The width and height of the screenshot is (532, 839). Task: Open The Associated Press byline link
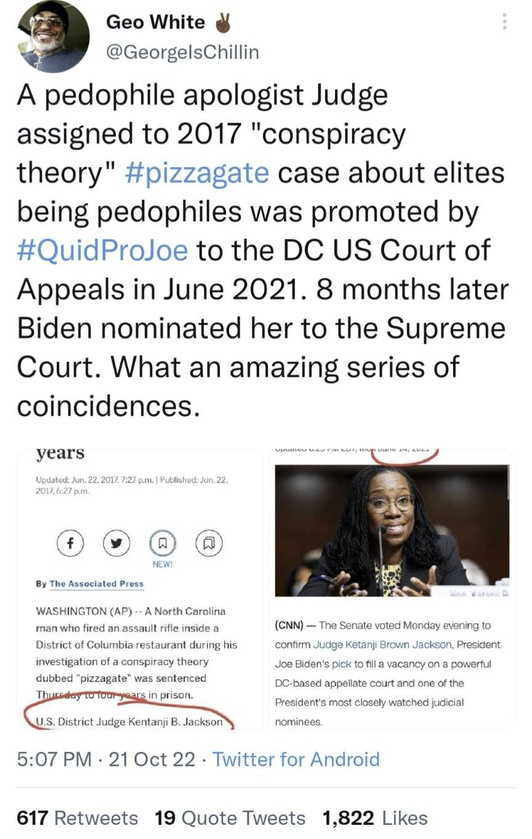point(96,584)
